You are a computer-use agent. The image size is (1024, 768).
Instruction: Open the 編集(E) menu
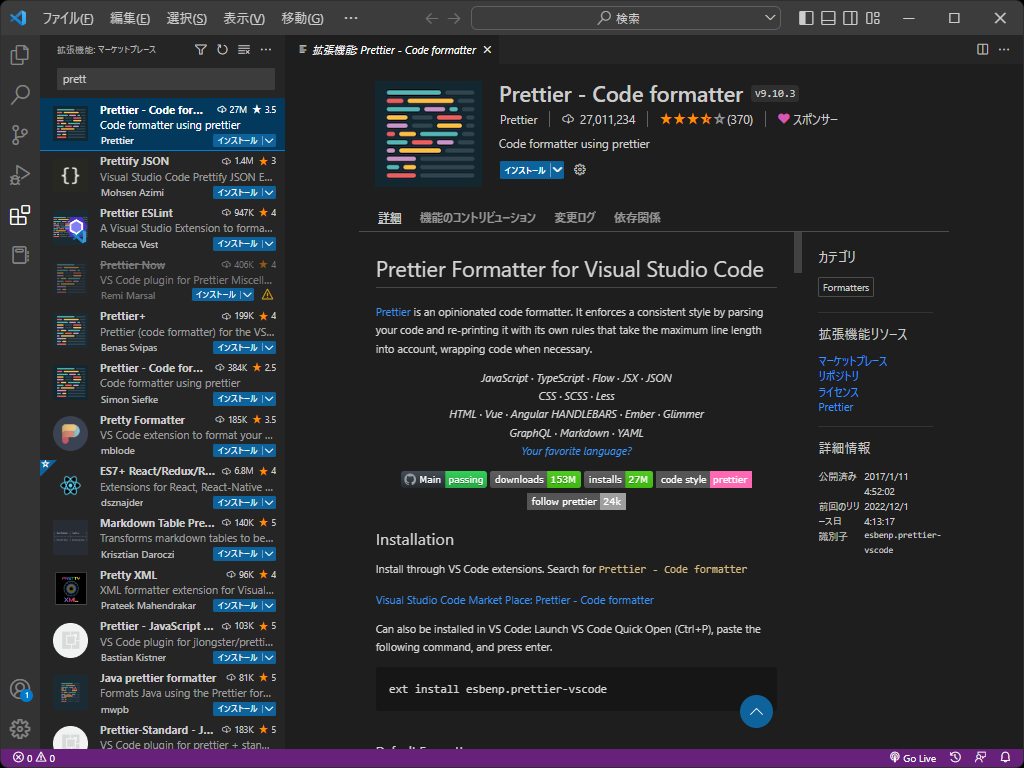coord(129,18)
